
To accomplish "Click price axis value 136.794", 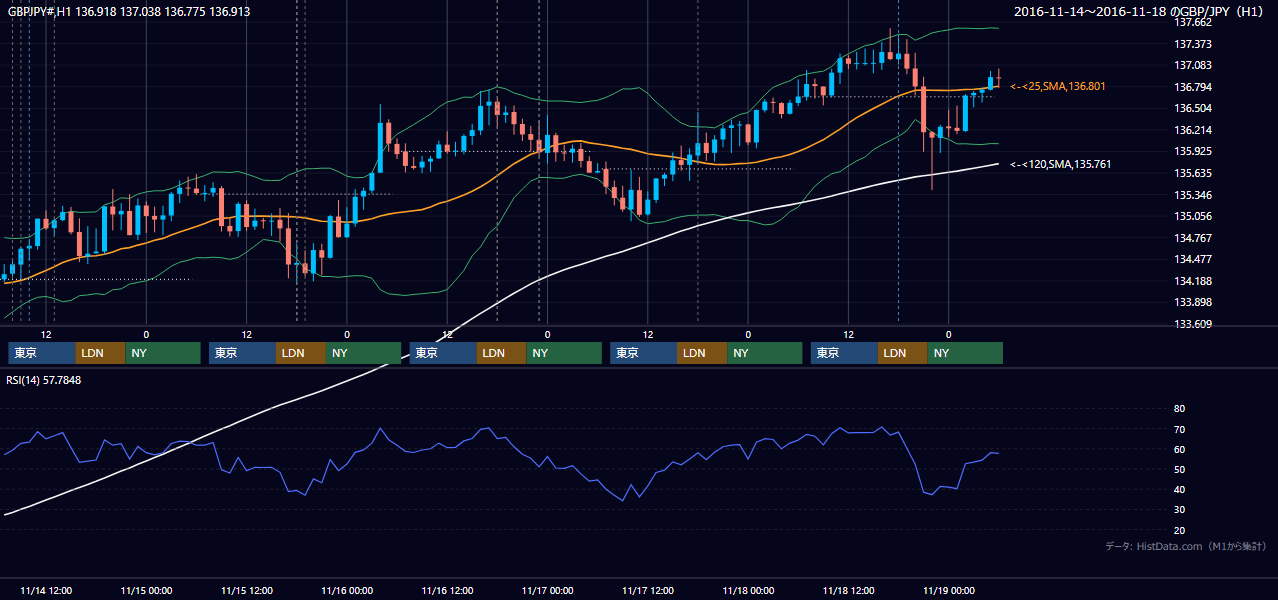I will tap(1193, 87).
